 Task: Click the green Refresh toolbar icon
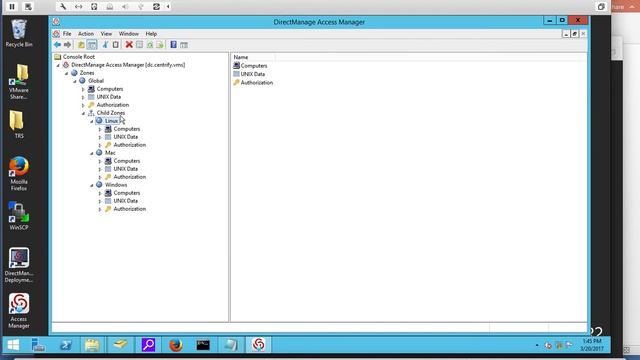[150, 45]
